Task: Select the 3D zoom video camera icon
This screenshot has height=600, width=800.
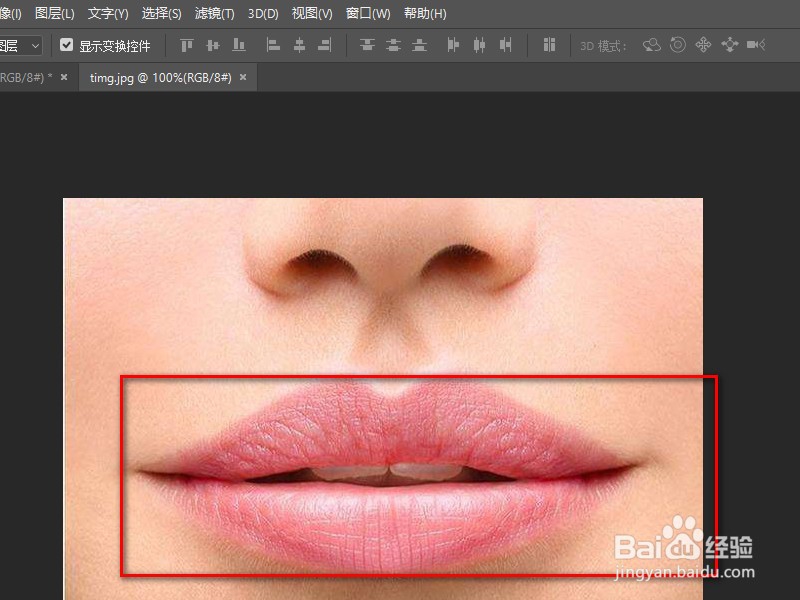Action: pos(756,45)
